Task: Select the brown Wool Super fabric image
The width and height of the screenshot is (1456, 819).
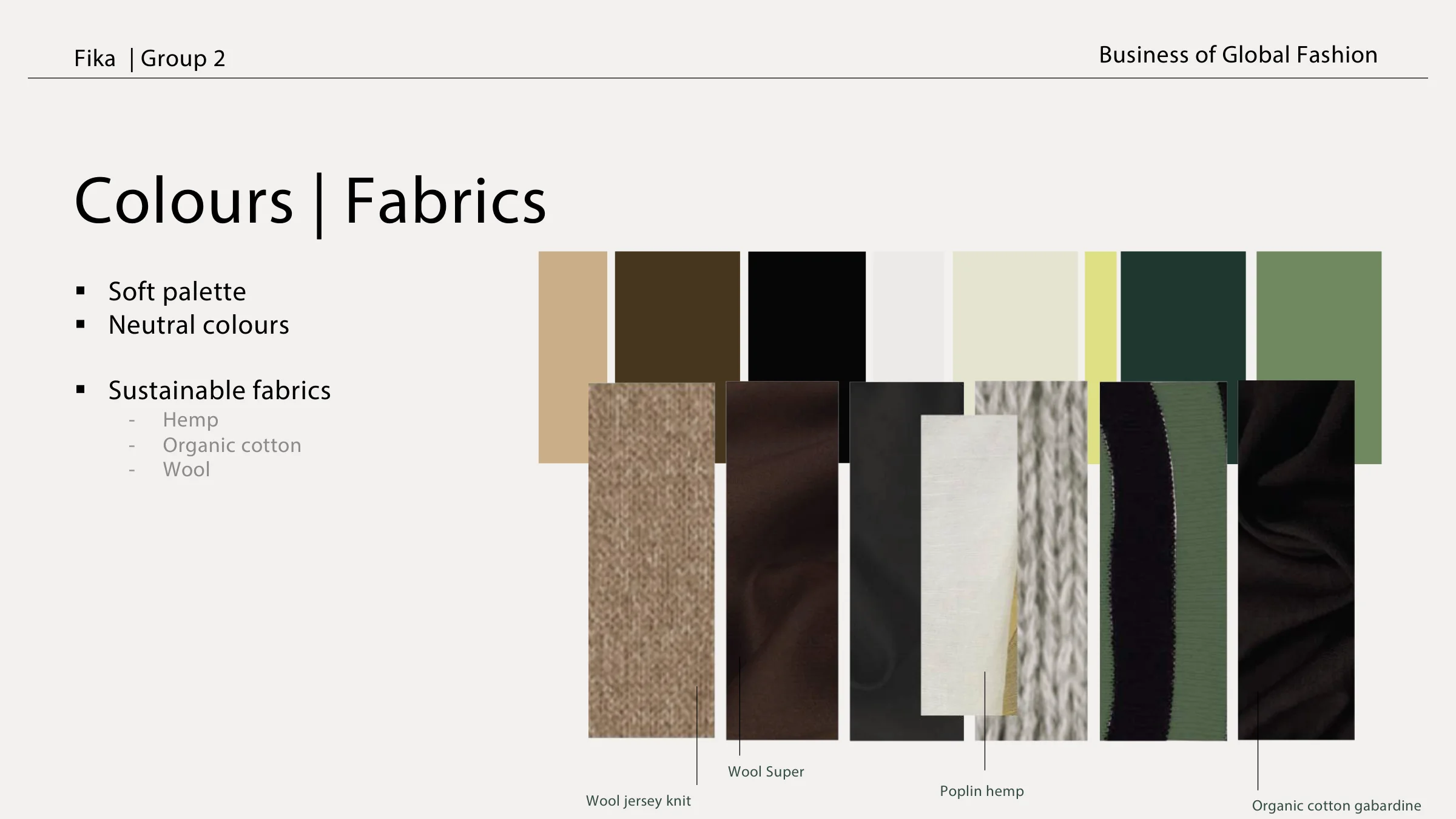Action: coord(782,561)
